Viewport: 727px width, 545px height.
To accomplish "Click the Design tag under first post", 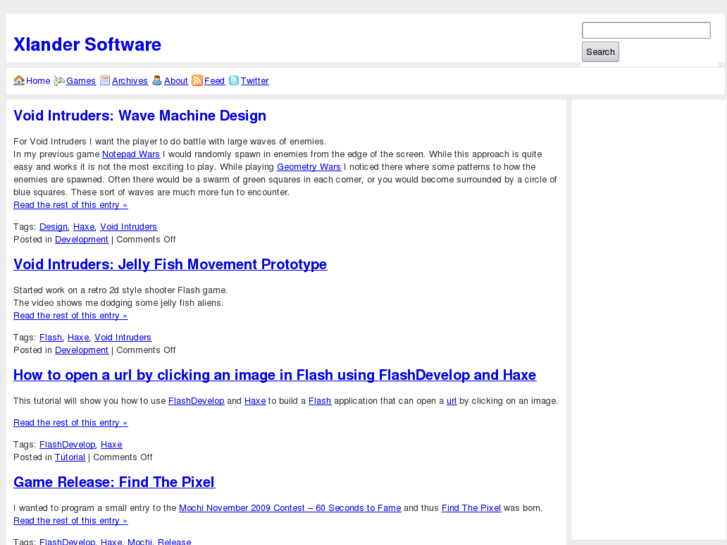I will pyautogui.click(x=53, y=227).
